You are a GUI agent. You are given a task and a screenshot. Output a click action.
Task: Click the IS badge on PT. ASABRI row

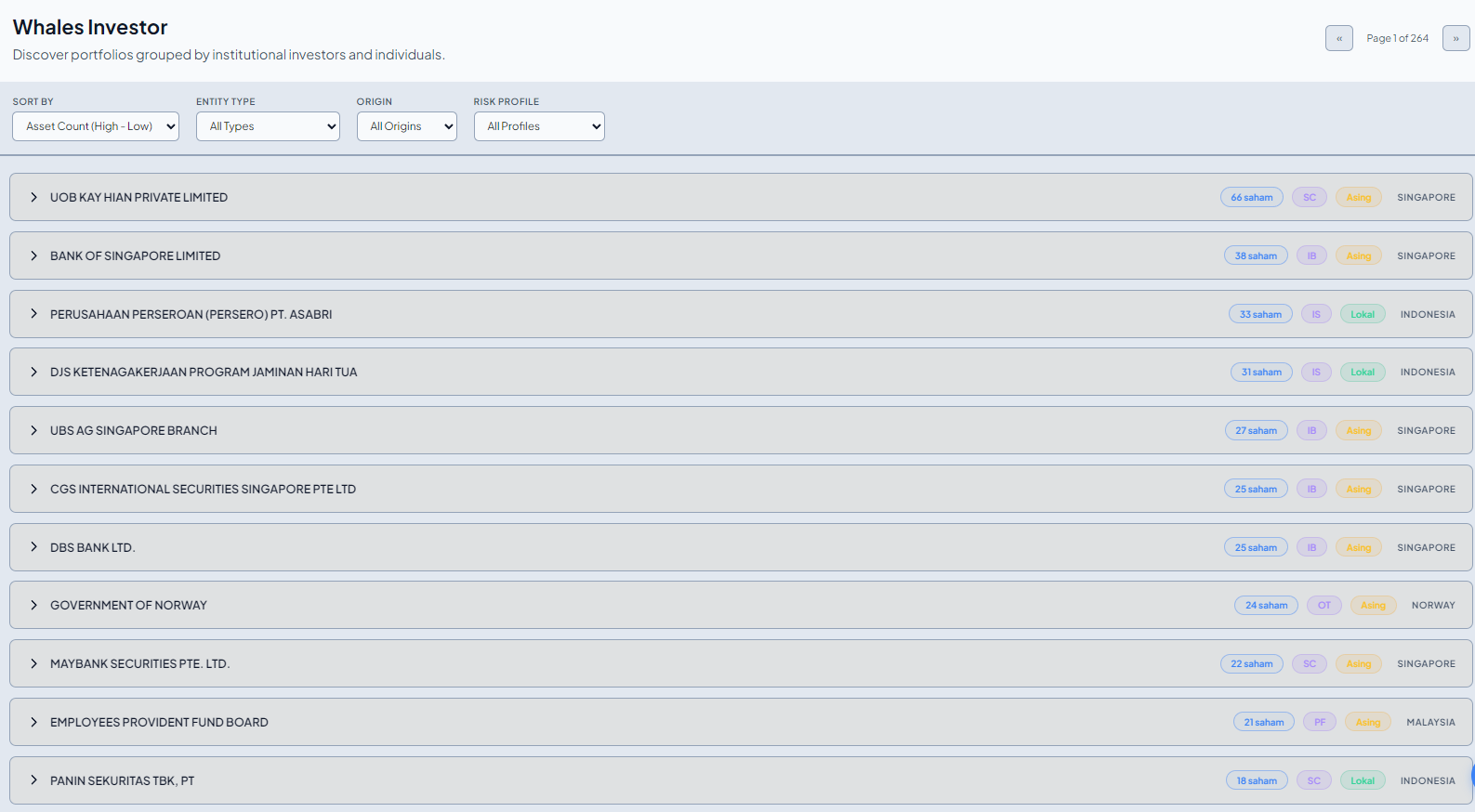[x=1316, y=314]
